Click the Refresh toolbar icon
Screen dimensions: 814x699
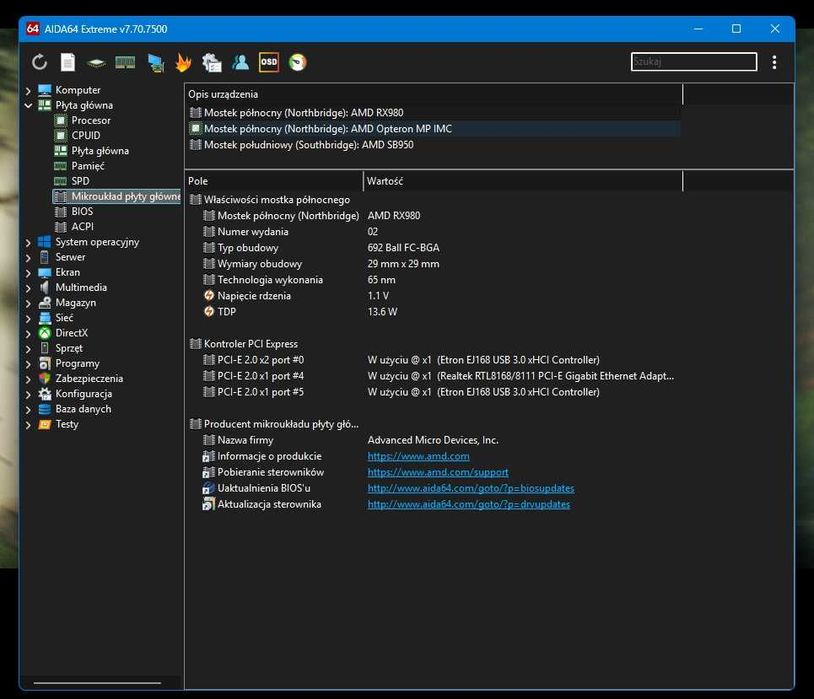pyautogui.click(x=39, y=62)
